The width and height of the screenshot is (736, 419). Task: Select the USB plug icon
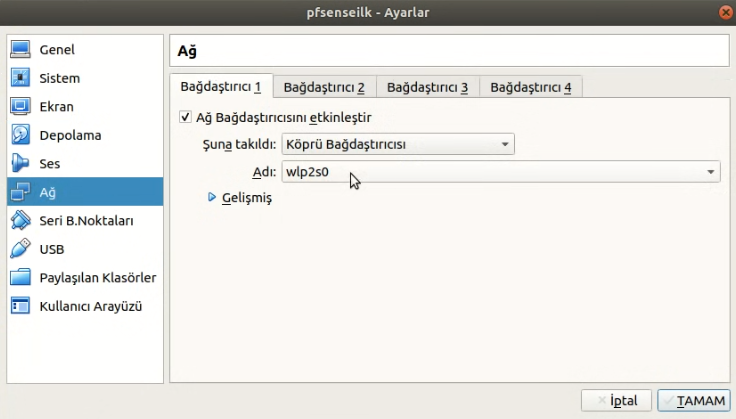[x=20, y=249]
